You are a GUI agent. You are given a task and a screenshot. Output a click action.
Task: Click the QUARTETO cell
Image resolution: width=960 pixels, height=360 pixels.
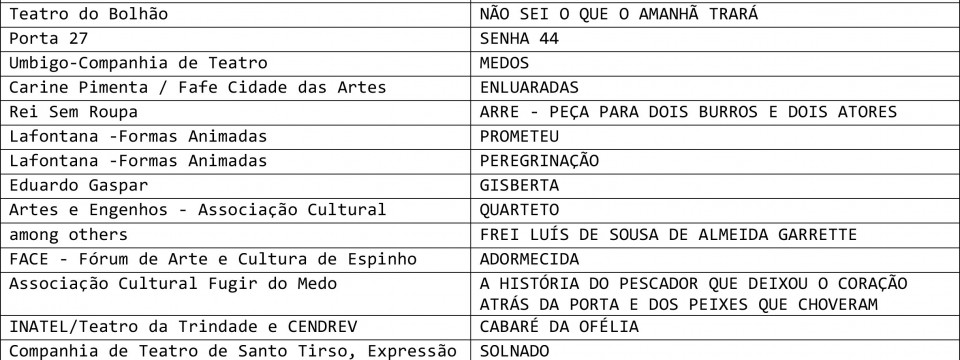715,210
